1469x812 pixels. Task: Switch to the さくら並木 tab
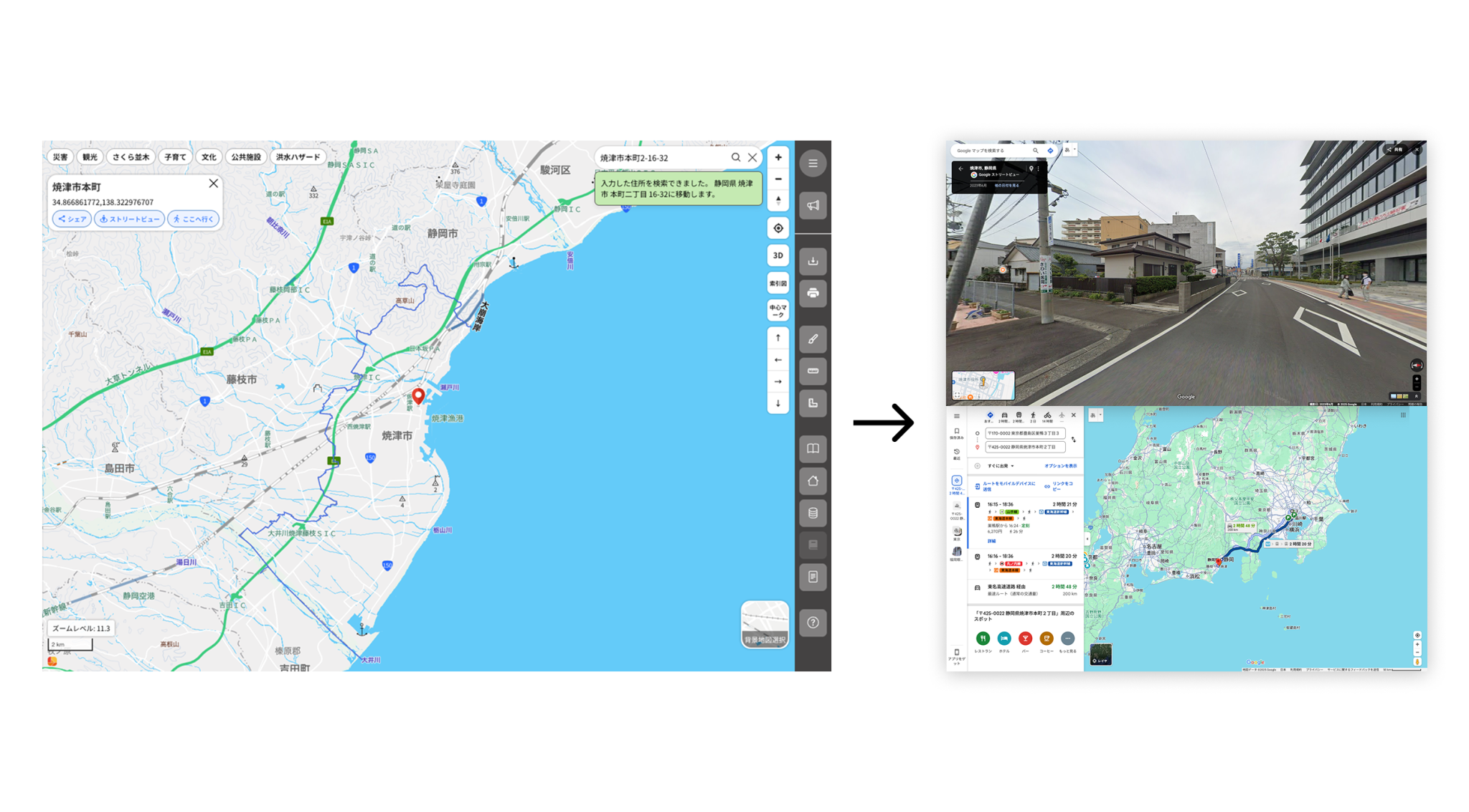[x=130, y=156]
